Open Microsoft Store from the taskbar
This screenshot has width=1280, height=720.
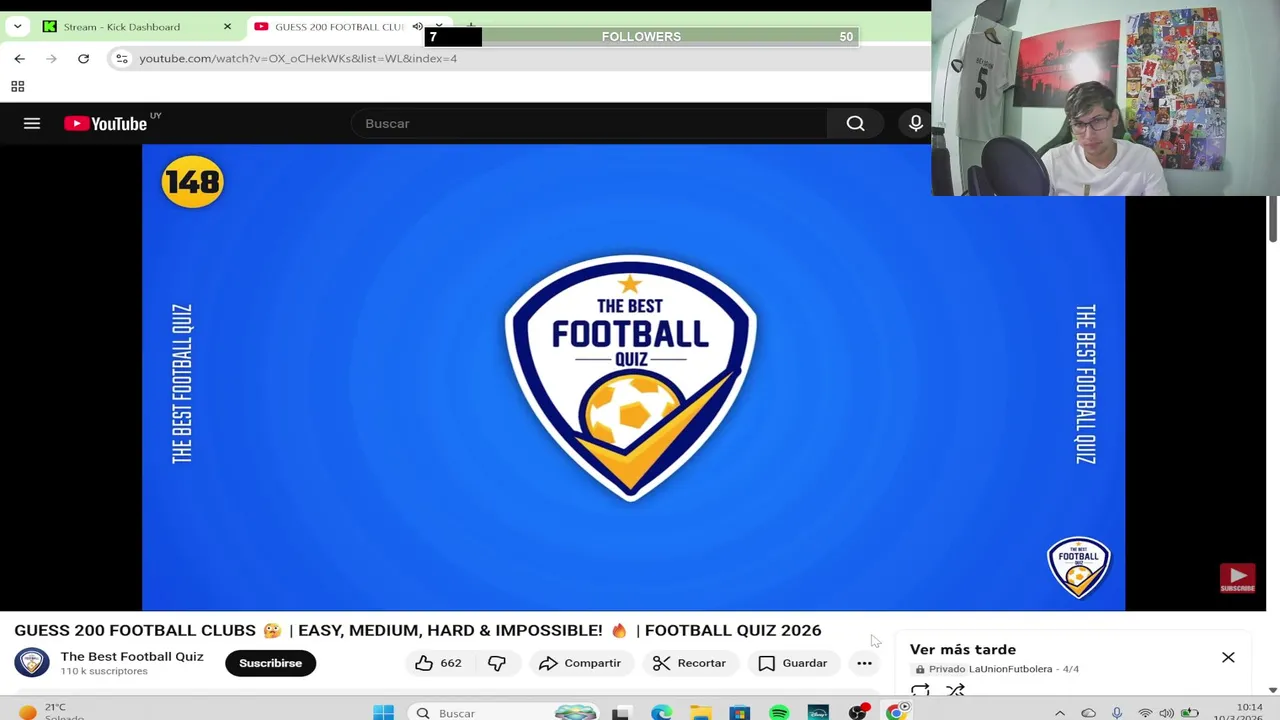point(740,712)
